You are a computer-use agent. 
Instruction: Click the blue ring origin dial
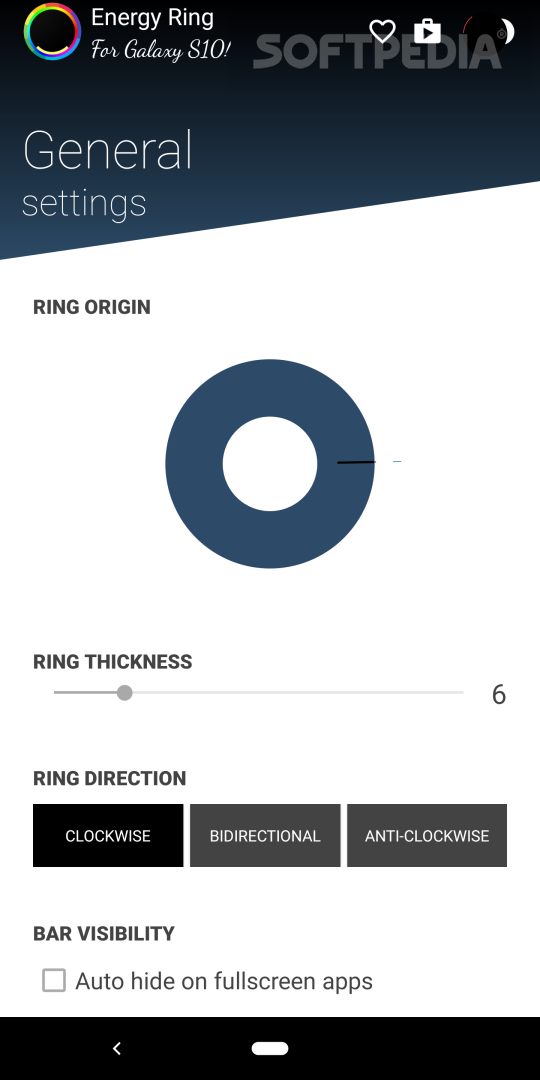coord(270,464)
